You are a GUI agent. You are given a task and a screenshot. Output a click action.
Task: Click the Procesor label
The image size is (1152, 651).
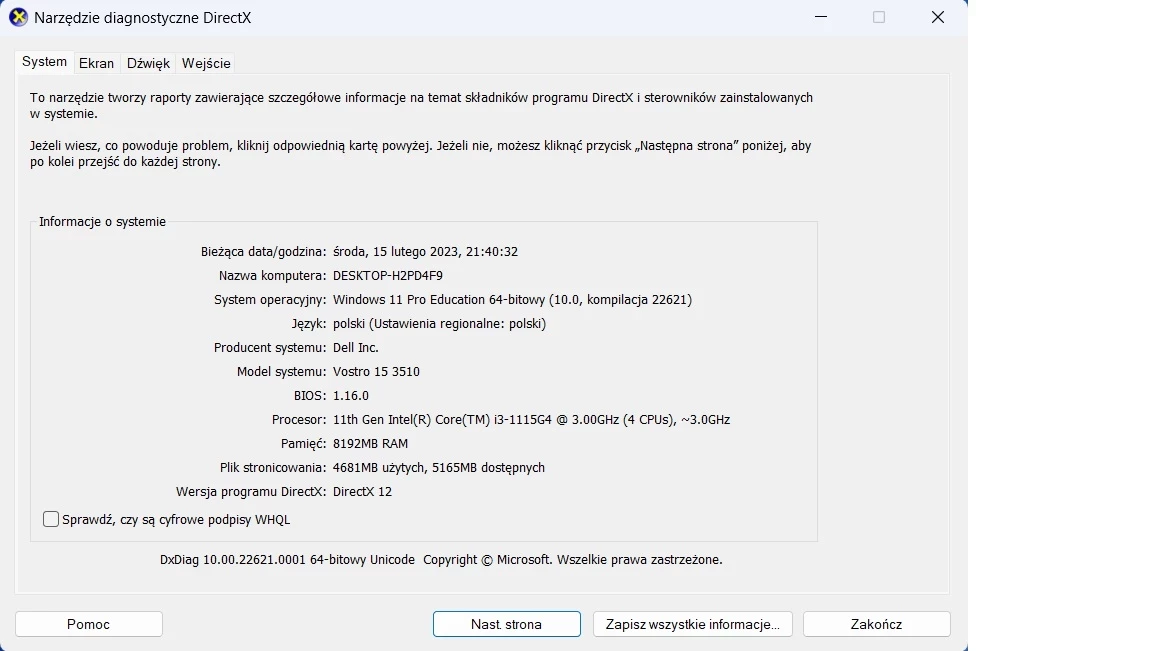coord(299,420)
